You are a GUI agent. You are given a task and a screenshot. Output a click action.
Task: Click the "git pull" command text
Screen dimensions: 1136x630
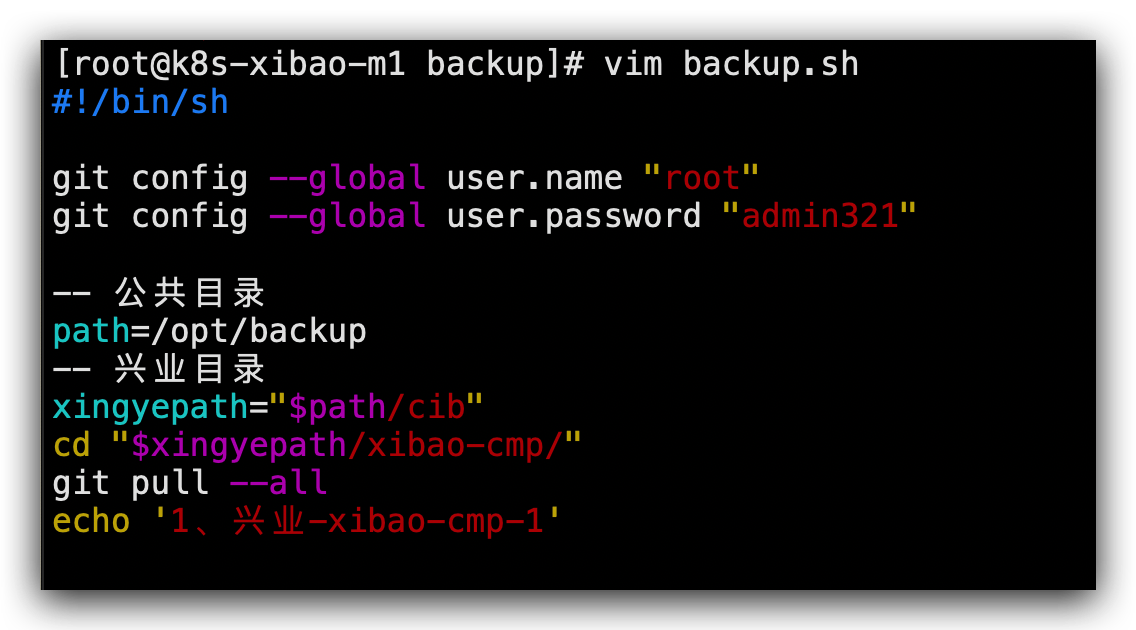130,483
